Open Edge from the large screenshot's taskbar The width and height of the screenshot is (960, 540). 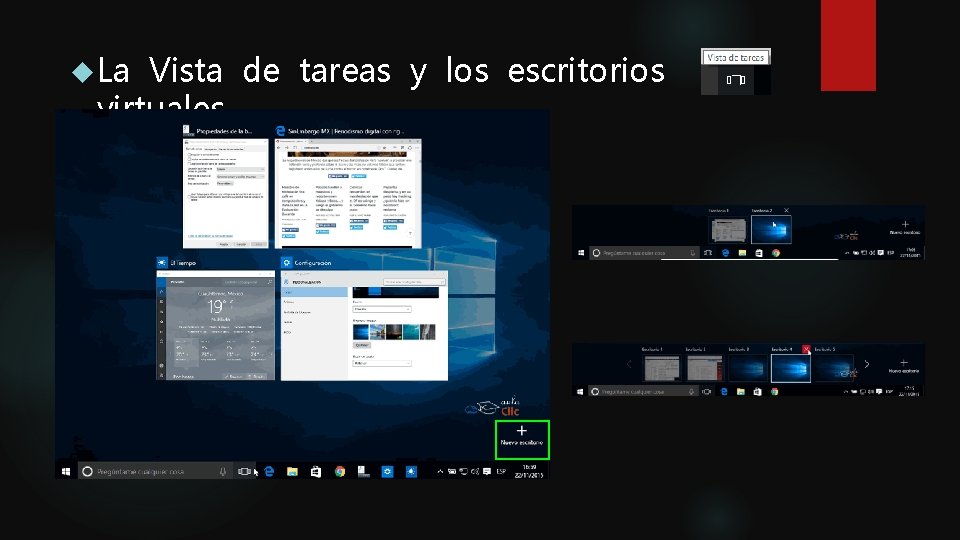coord(269,471)
